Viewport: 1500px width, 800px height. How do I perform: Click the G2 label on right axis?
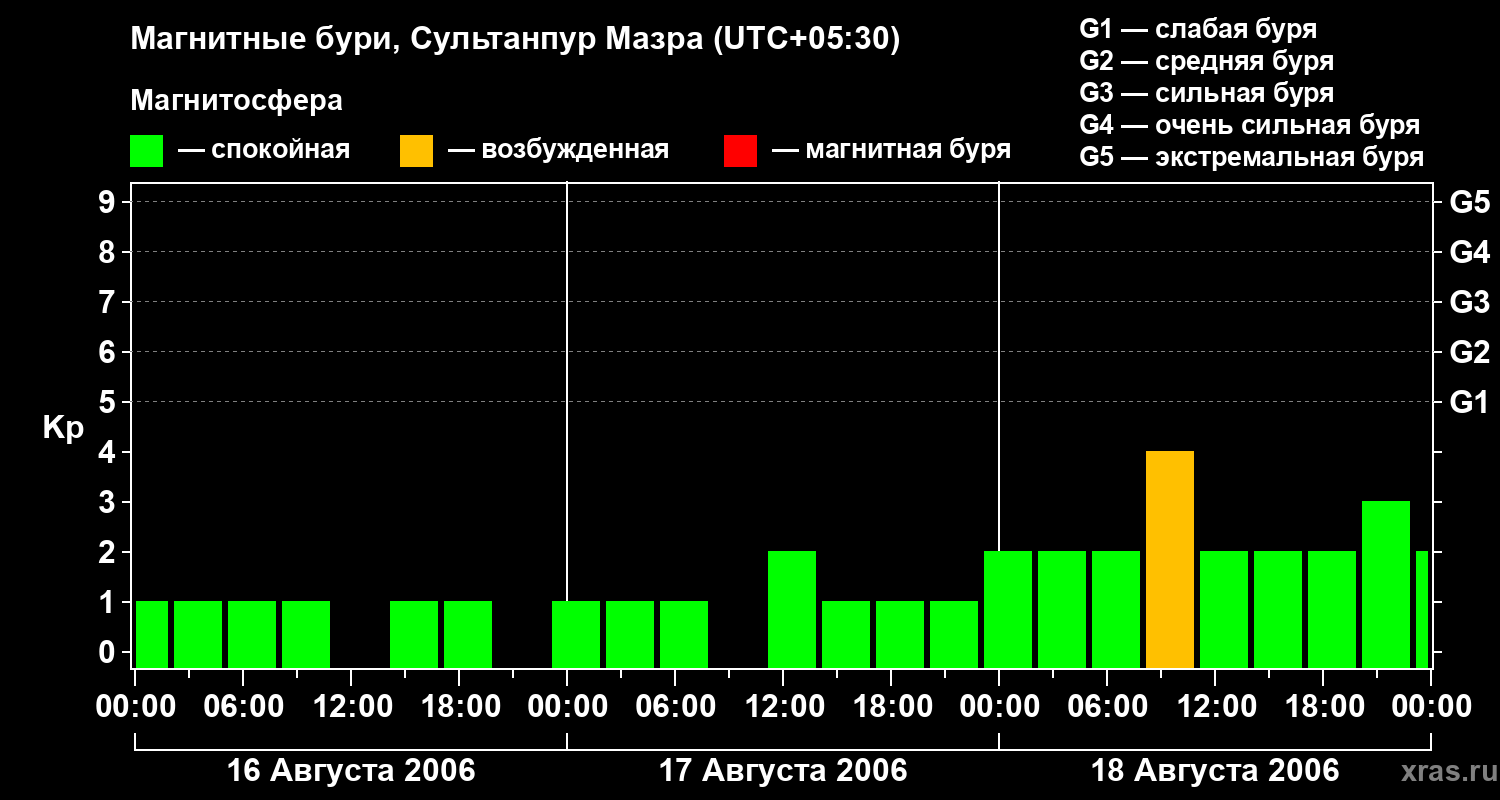pos(1469,352)
